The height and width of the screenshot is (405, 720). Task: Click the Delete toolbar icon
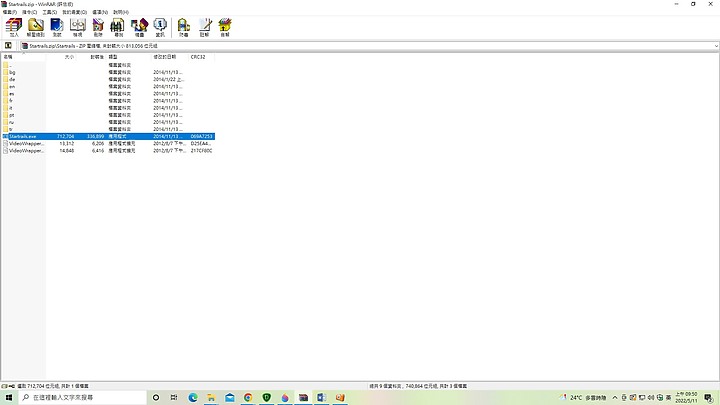tap(98, 28)
